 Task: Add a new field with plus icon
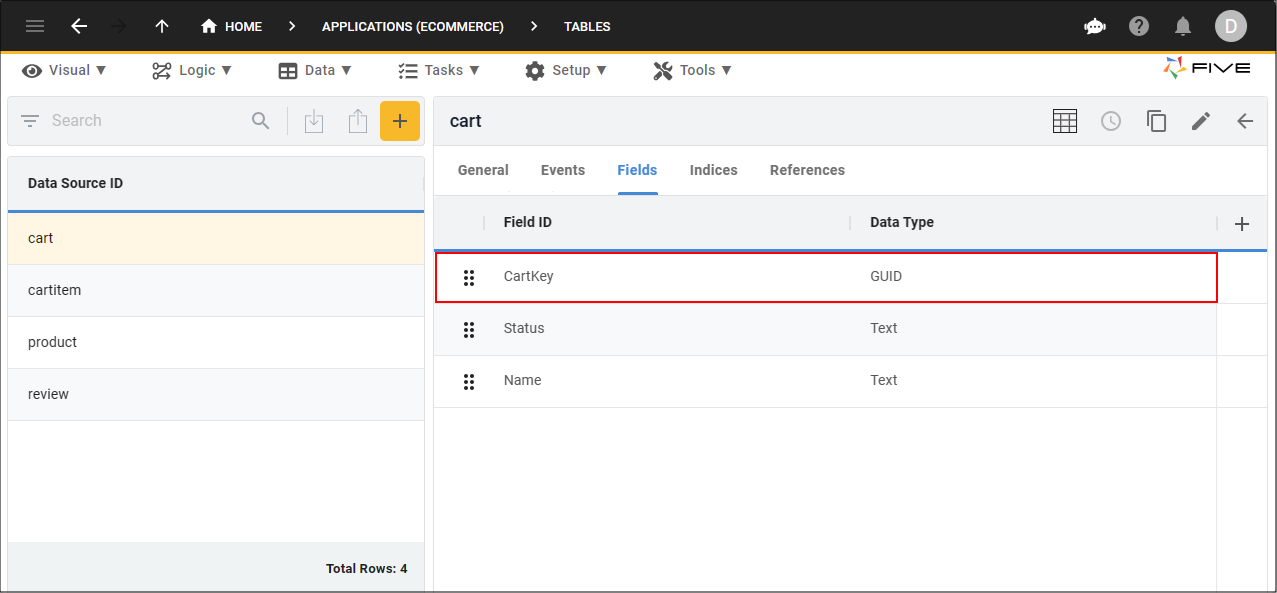pyautogui.click(x=1242, y=224)
